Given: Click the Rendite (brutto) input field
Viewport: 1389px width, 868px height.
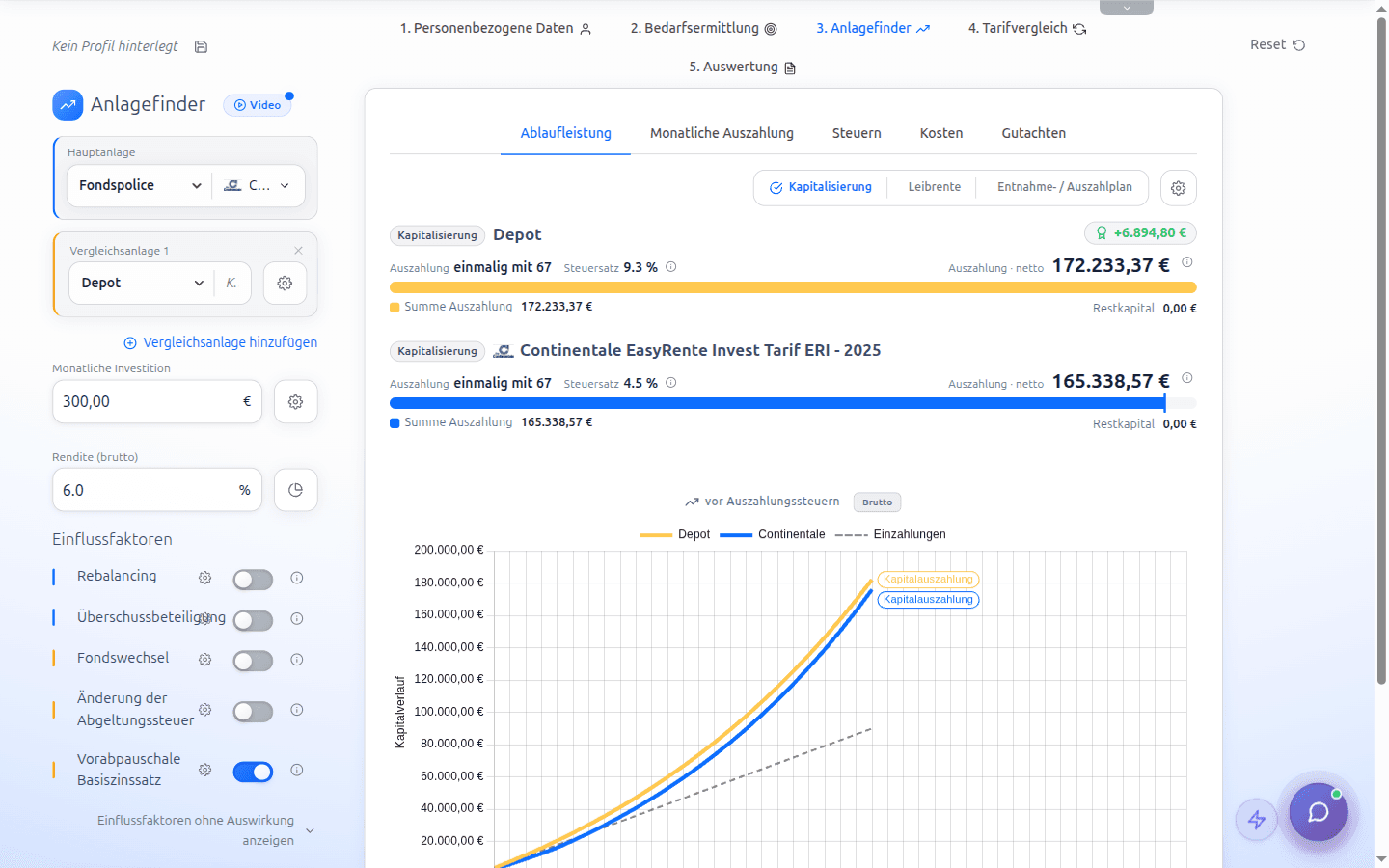Looking at the screenshot, I should [156, 490].
